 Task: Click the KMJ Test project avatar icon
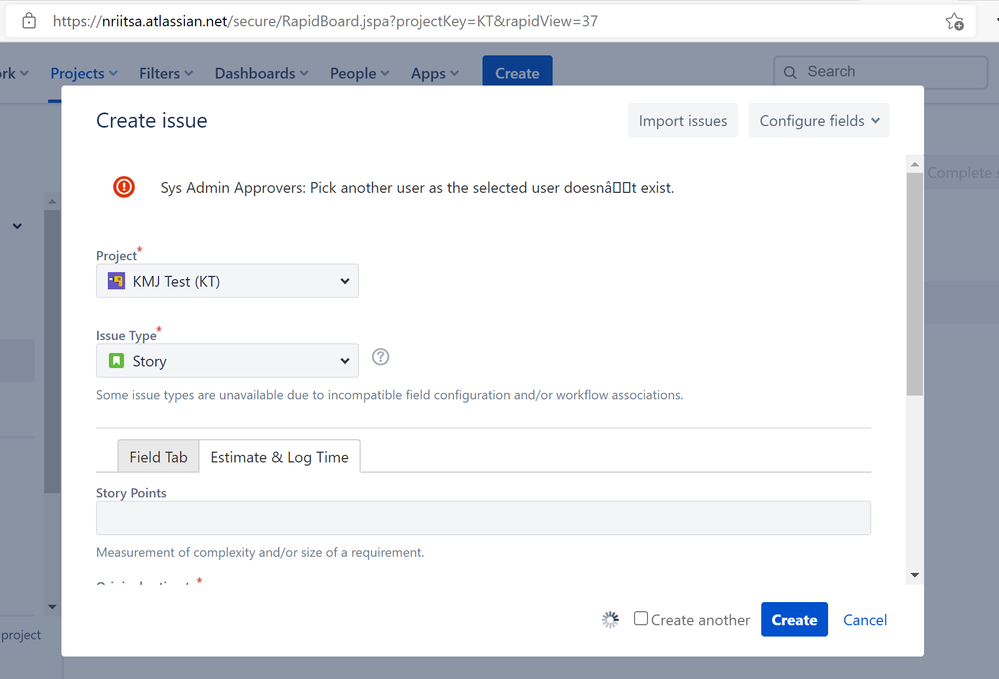pyautogui.click(x=116, y=281)
